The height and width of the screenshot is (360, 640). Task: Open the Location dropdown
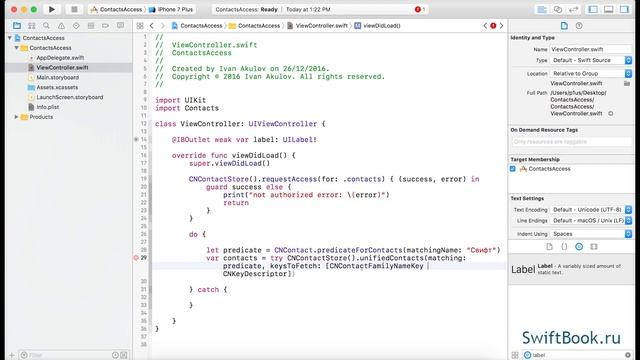tap(591, 73)
